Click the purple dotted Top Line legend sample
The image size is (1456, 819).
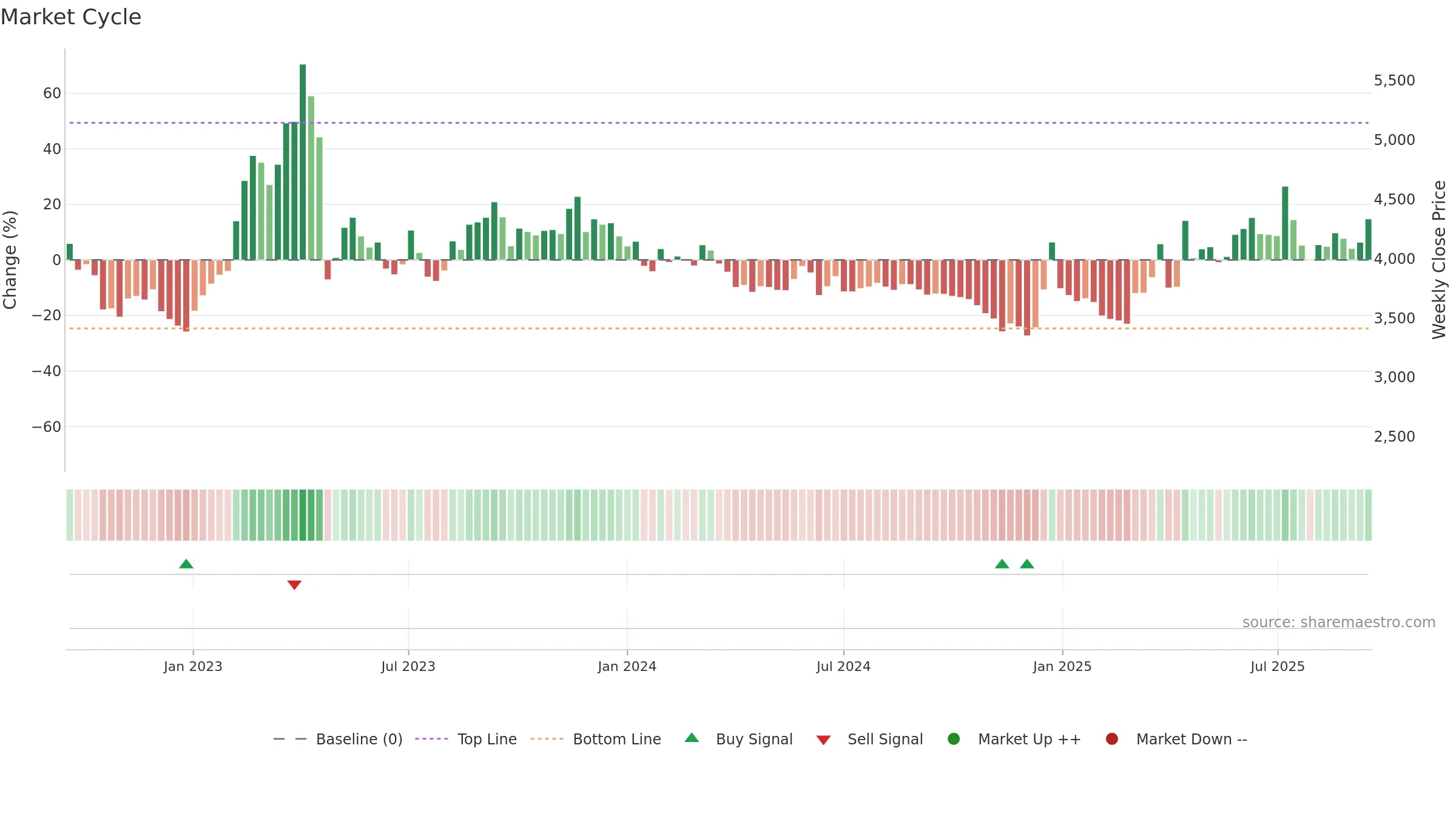click(431, 739)
